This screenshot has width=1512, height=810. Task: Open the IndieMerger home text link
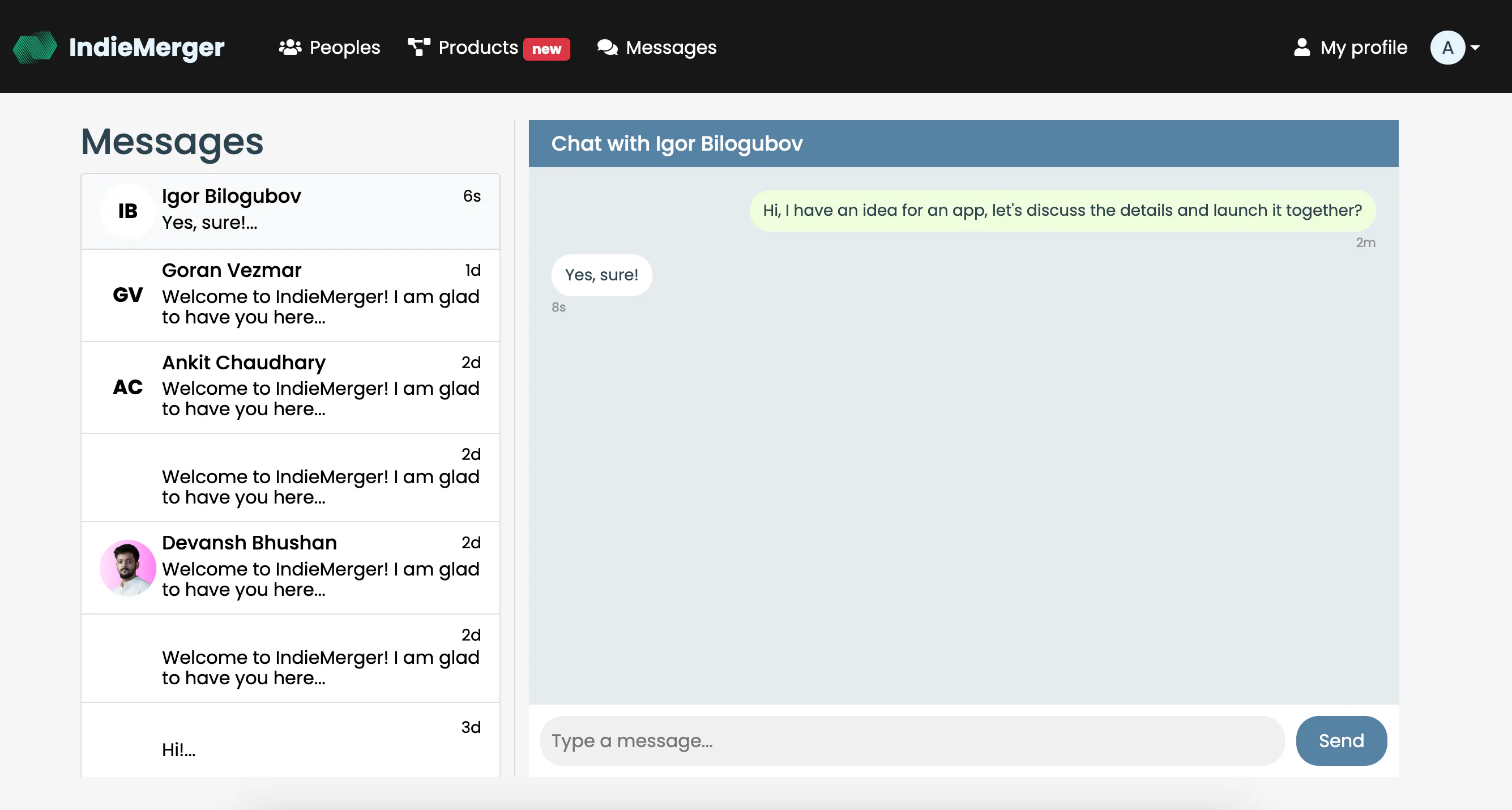[146, 47]
